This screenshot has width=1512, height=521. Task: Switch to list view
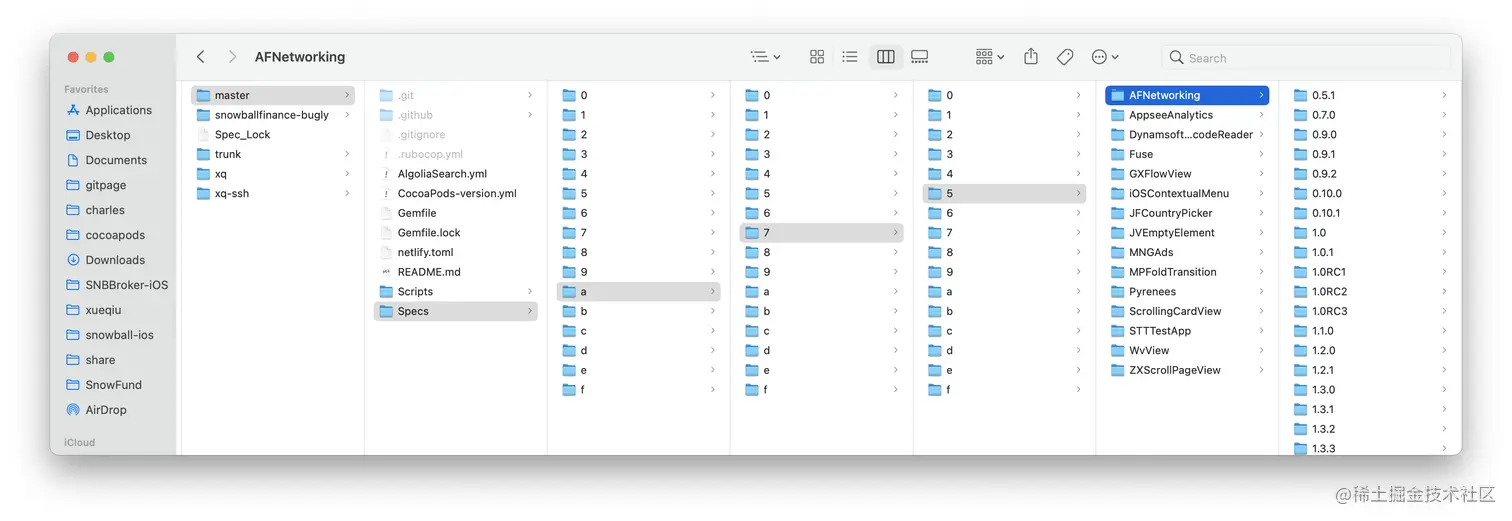(850, 57)
